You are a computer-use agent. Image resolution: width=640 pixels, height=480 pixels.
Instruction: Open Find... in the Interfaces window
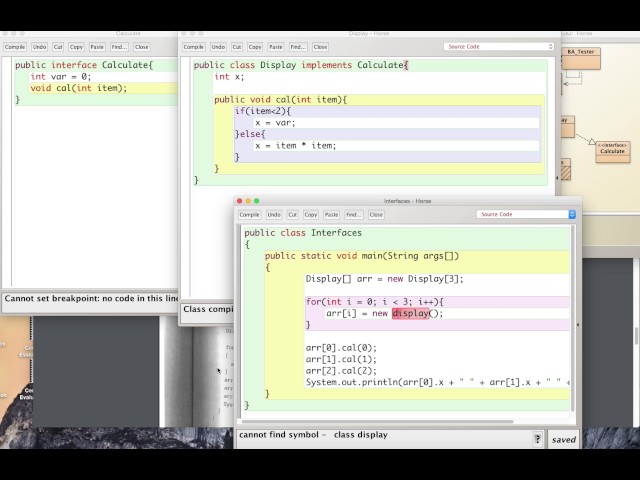[353, 215]
